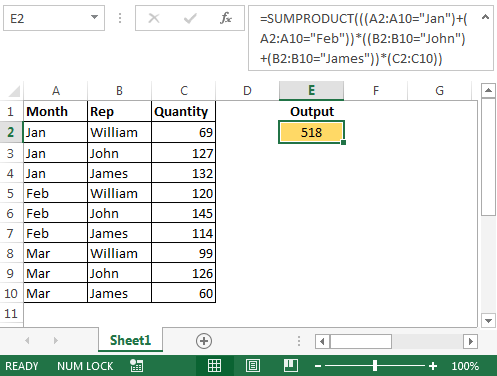Click the macro recording icon in status bar
Viewport: 497px width, 376px height.
coord(136,366)
